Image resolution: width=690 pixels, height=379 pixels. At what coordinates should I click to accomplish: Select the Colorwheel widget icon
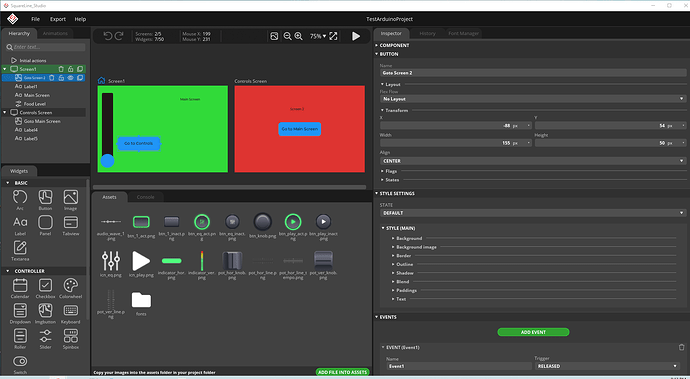coord(70,289)
